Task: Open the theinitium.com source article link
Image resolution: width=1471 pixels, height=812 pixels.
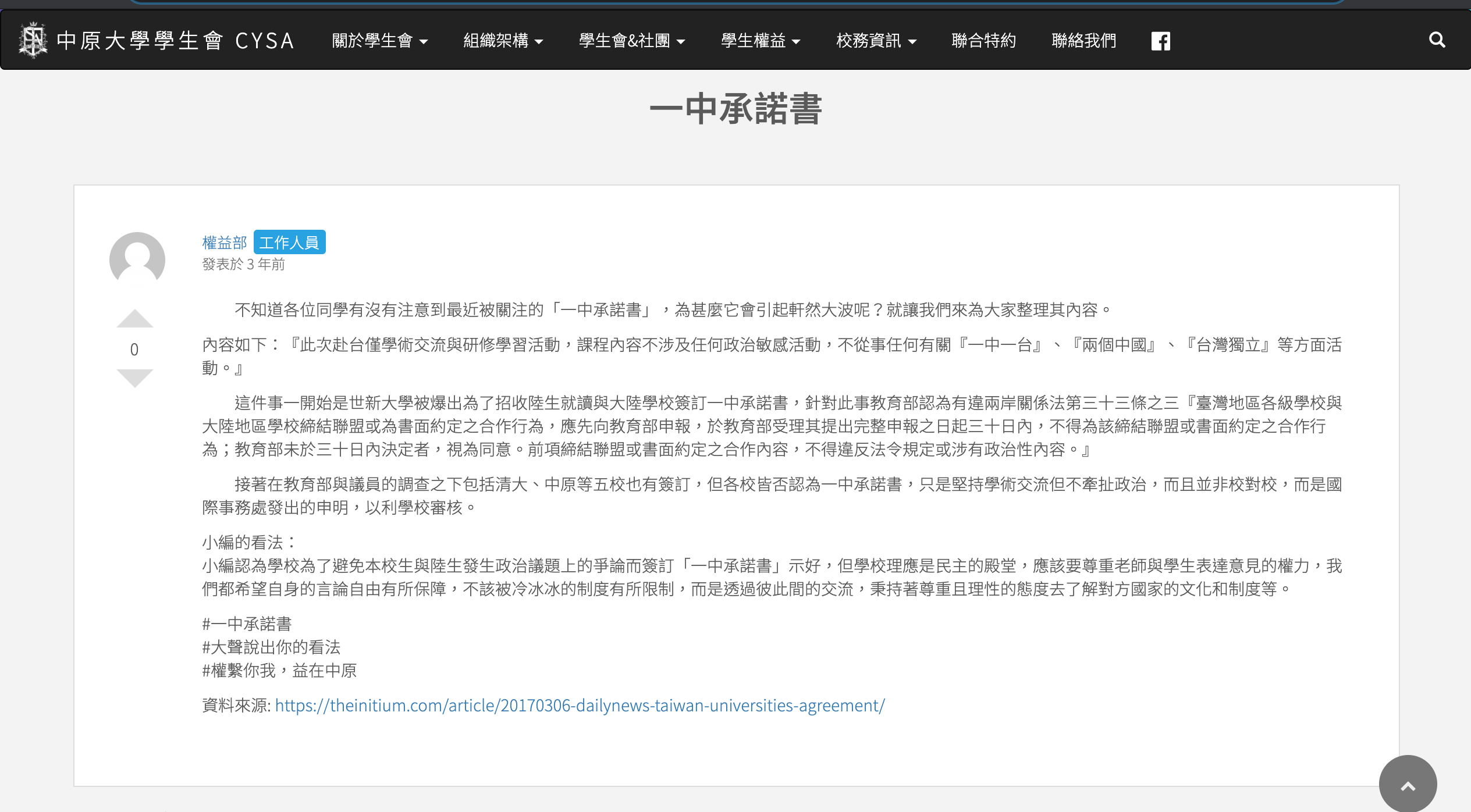Action: 580,706
